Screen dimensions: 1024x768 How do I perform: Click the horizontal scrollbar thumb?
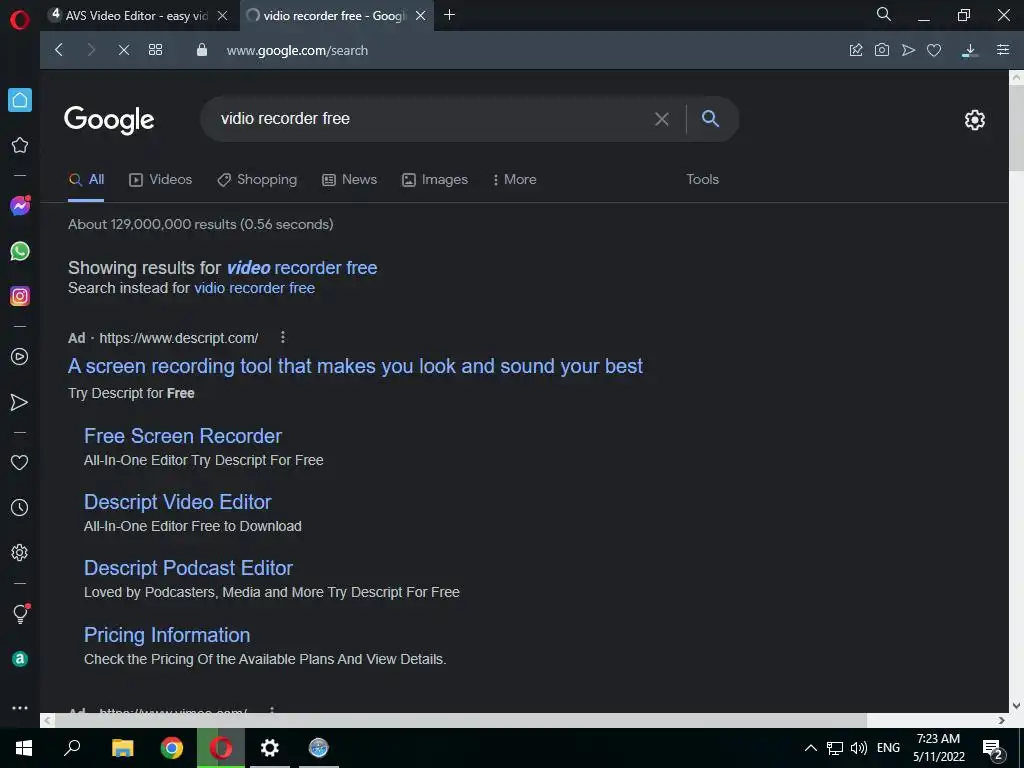point(460,720)
